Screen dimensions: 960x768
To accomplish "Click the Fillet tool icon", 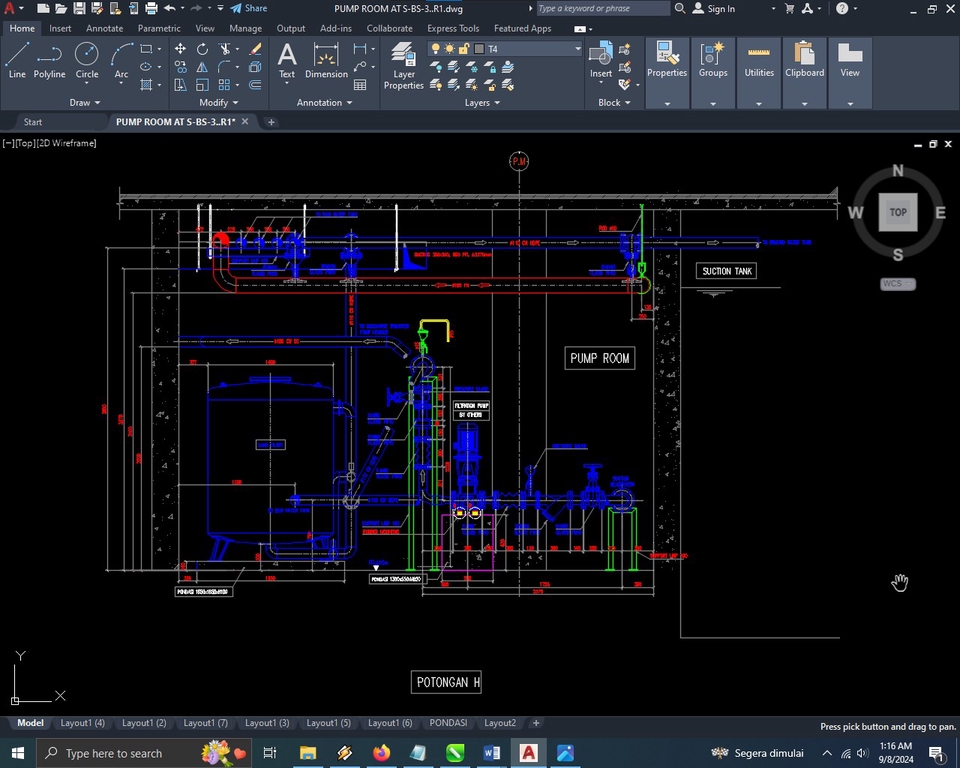I will click(225, 67).
